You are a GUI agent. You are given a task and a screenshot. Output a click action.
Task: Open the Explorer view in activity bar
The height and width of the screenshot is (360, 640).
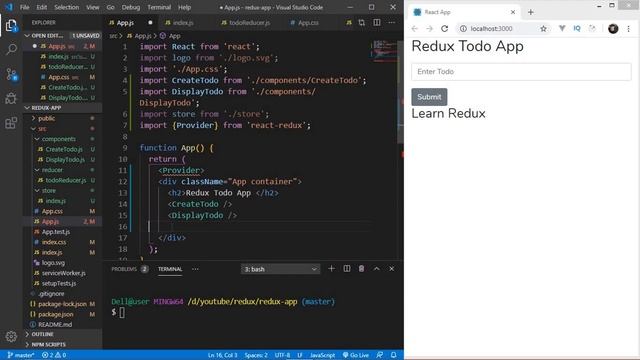11,25
